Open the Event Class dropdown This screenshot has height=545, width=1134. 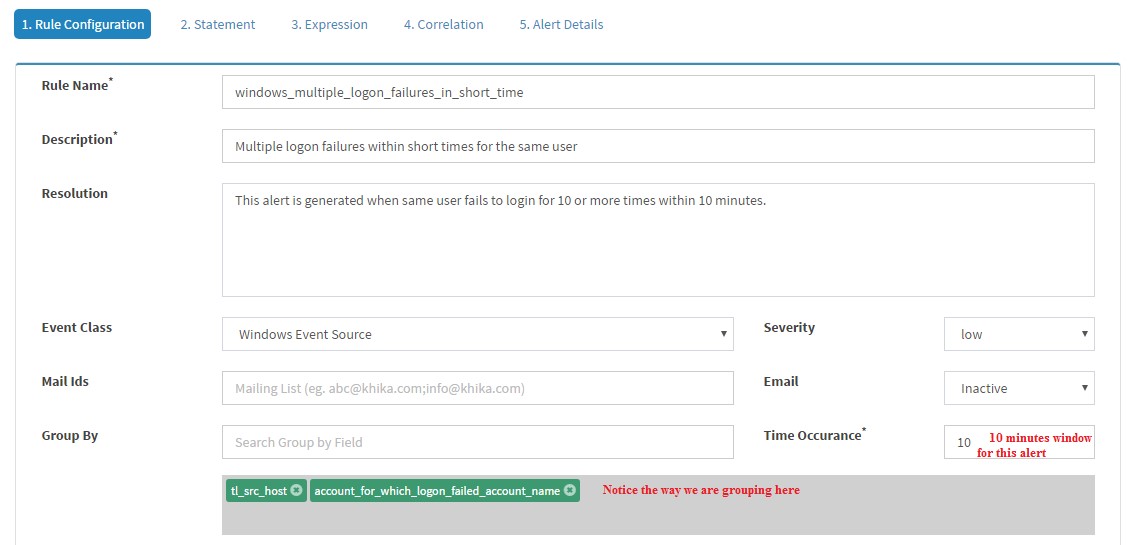[477, 334]
